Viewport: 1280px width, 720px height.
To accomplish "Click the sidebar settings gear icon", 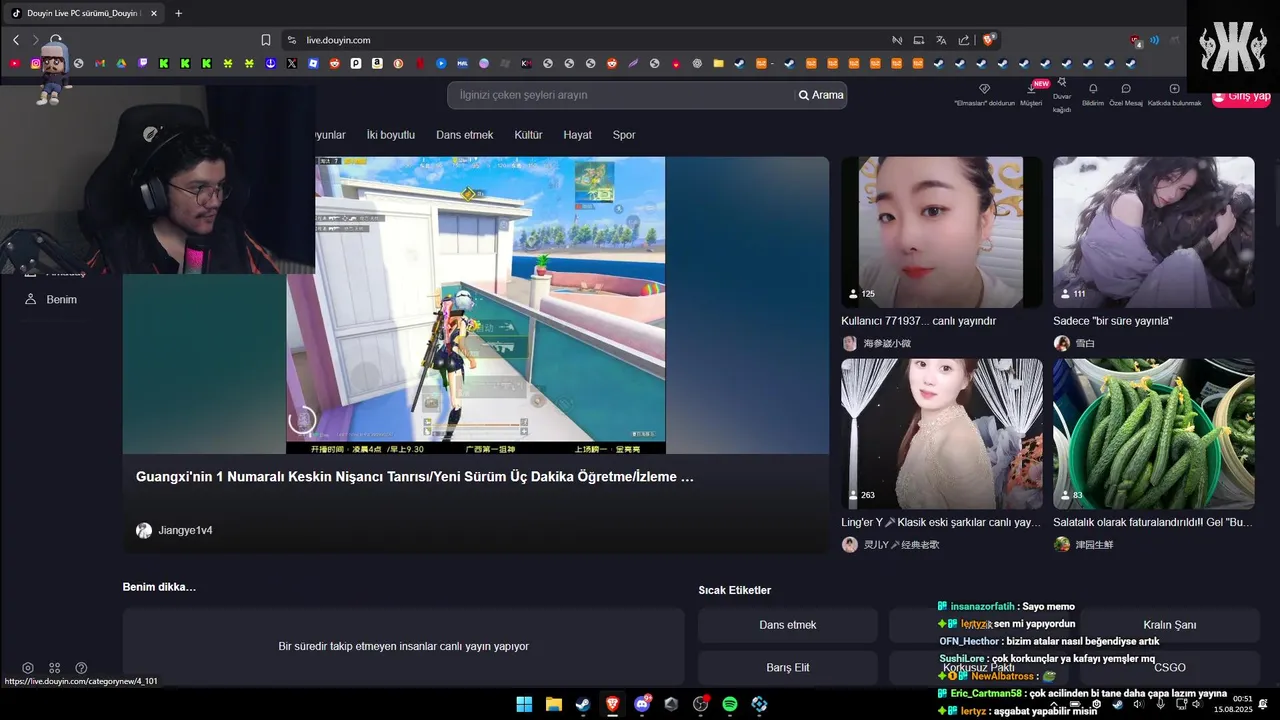I will point(28,668).
